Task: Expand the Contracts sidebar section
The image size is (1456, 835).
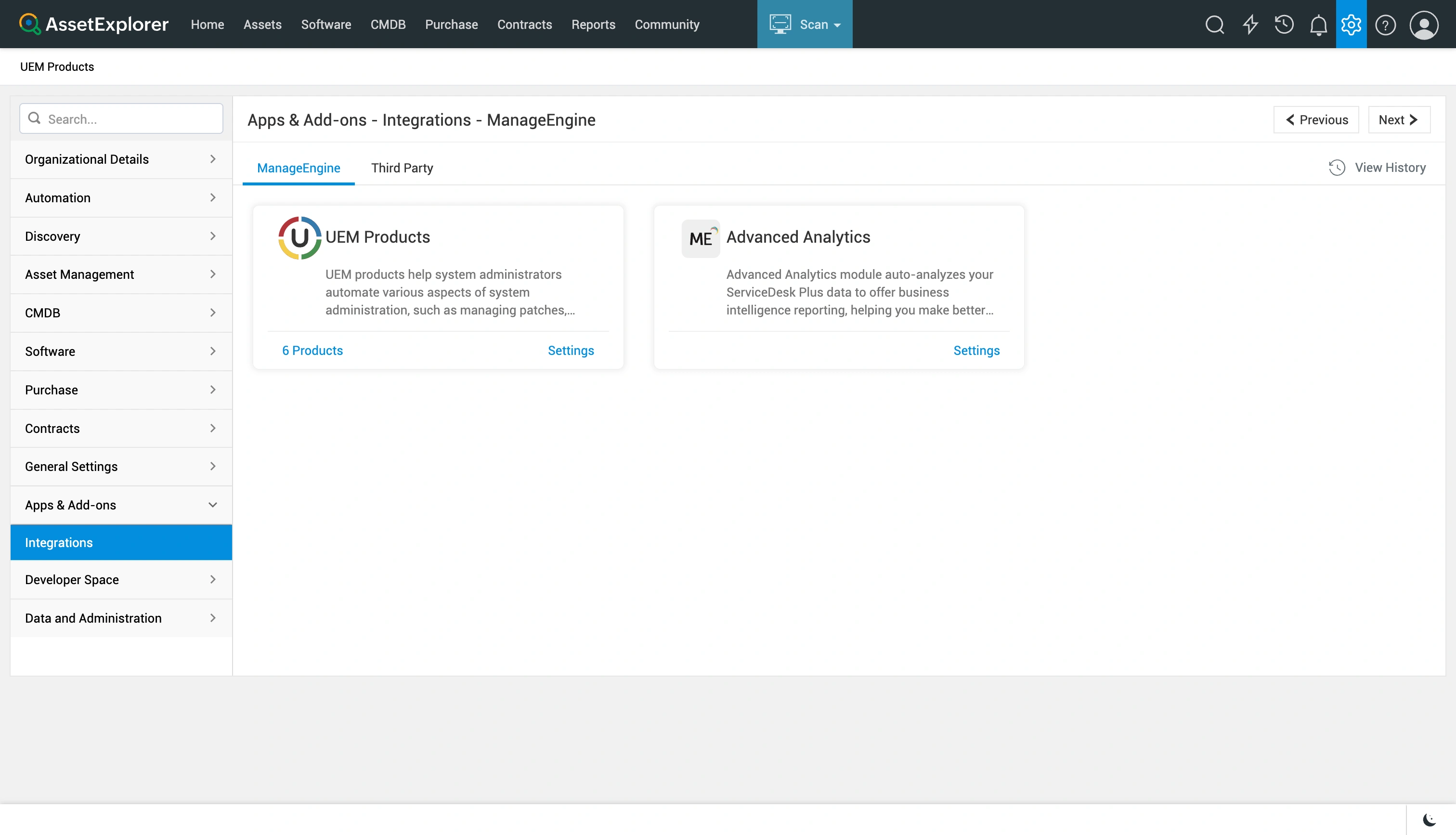Action: [121, 428]
